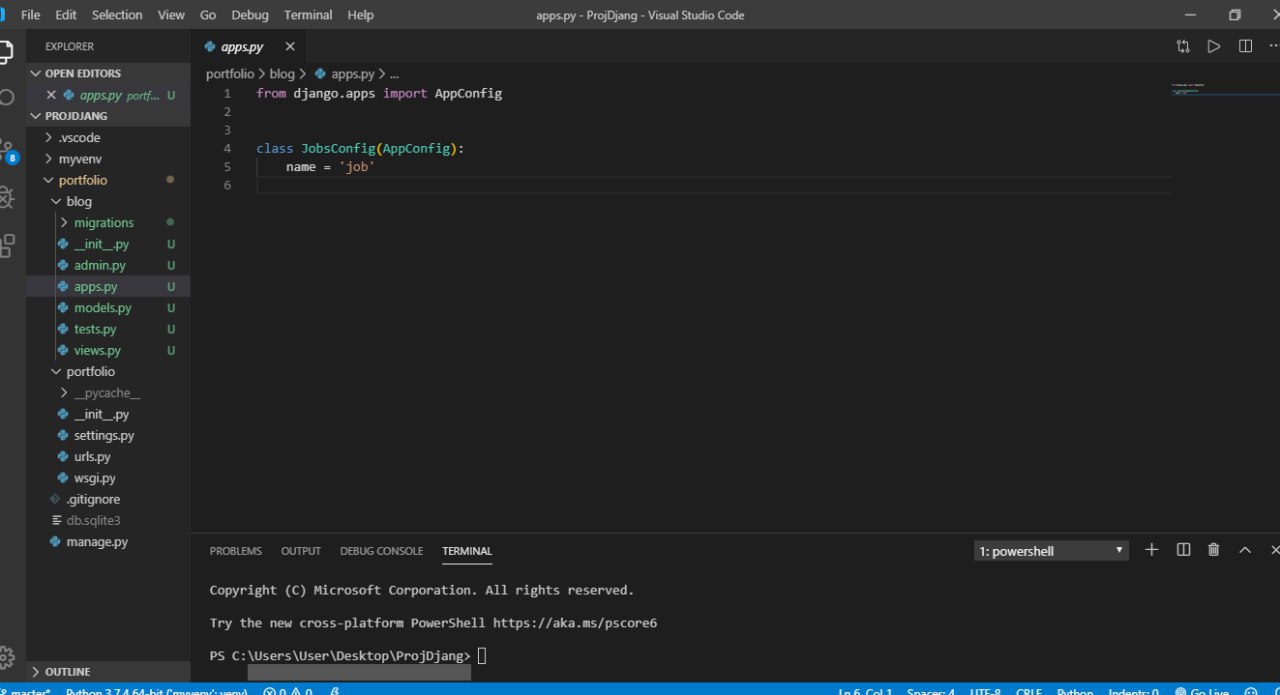Change CRLF line ending in status bar
The width and height of the screenshot is (1280, 695).
point(1029,690)
